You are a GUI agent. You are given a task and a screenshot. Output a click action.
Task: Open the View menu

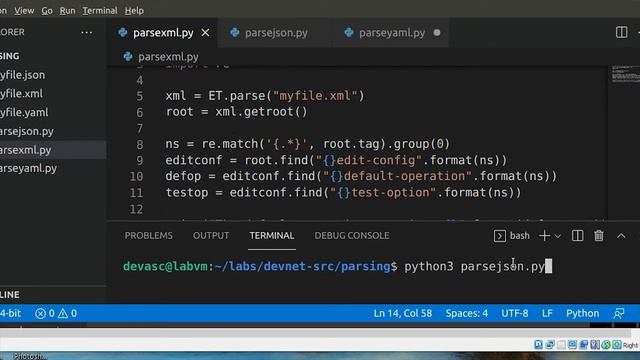24,11
